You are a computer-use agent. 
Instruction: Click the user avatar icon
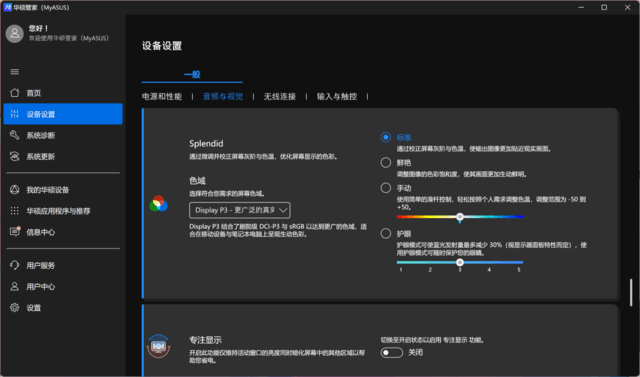pyautogui.click(x=15, y=33)
